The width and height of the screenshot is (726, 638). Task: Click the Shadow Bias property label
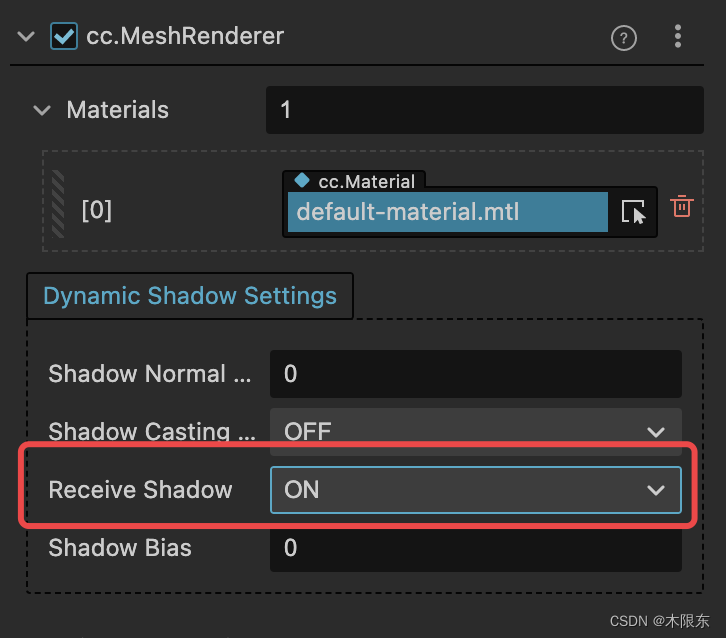[120, 548]
